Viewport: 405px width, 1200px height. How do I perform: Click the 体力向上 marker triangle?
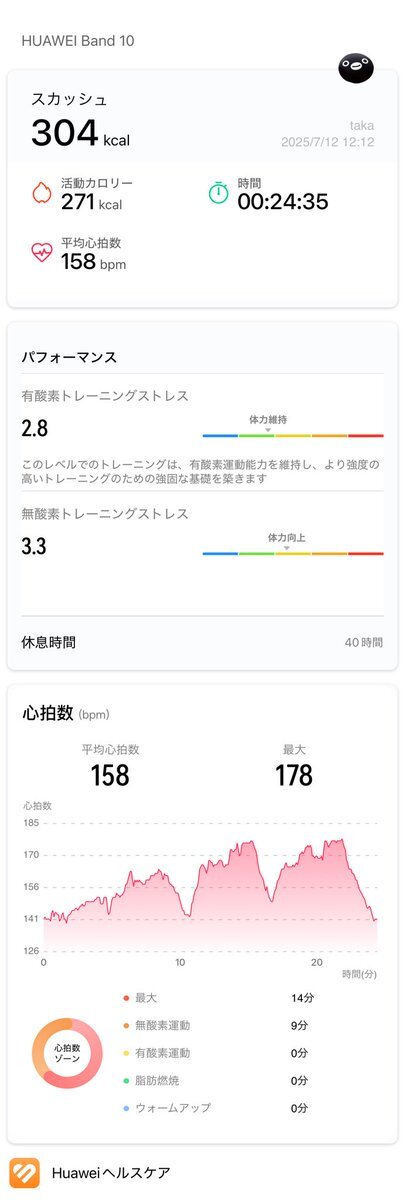click(x=286, y=547)
